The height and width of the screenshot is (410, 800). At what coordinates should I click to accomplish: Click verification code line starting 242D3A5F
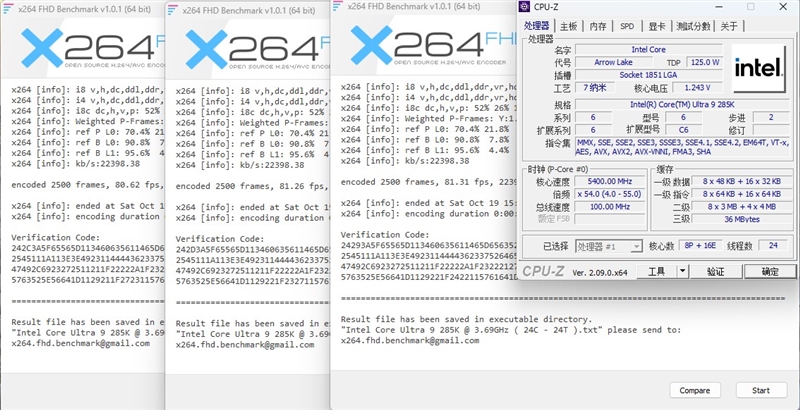tap(253, 250)
